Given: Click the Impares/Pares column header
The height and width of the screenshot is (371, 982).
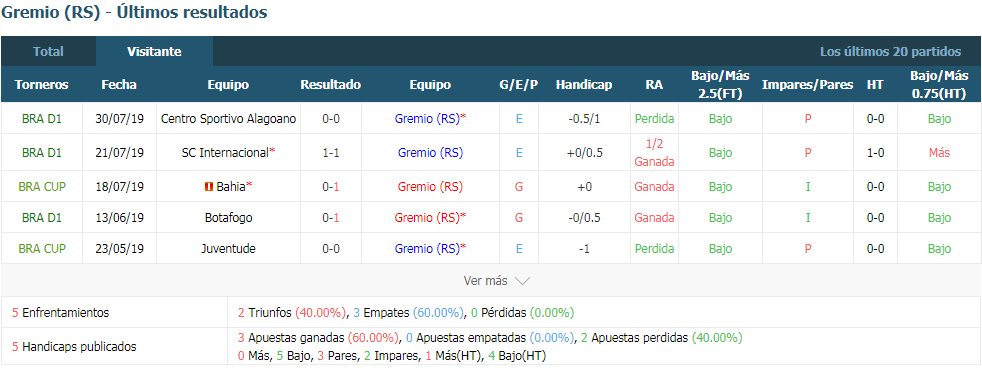Looking at the screenshot, I should point(807,85).
